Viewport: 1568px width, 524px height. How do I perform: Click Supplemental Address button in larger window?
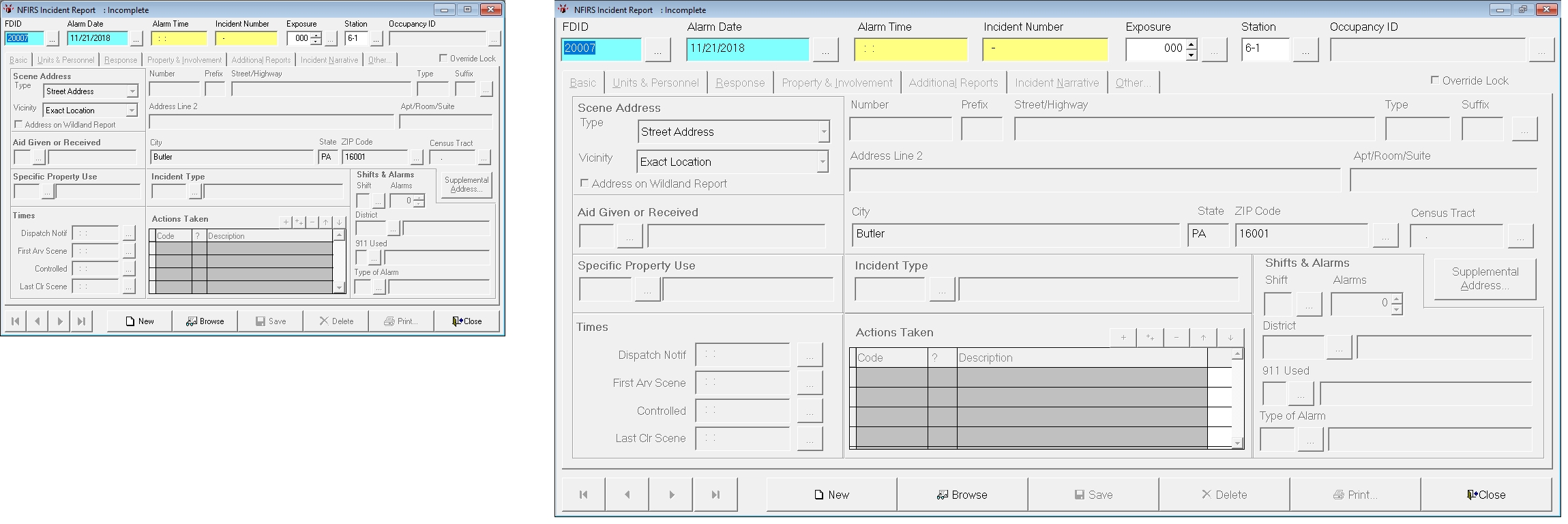(x=1485, y=278)
